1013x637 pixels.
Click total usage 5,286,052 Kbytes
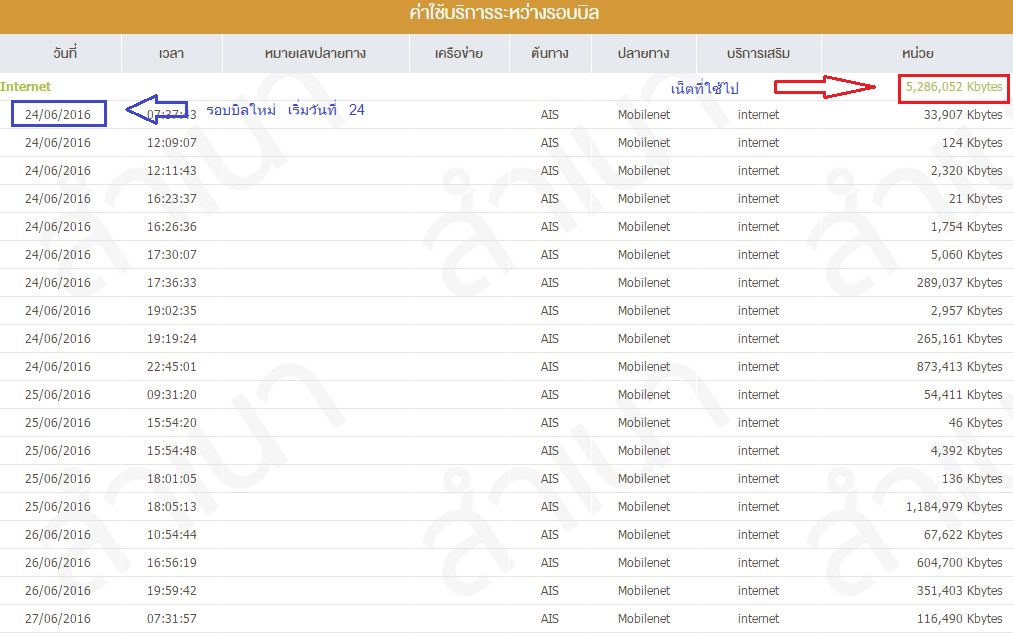[x=954, y=87]
